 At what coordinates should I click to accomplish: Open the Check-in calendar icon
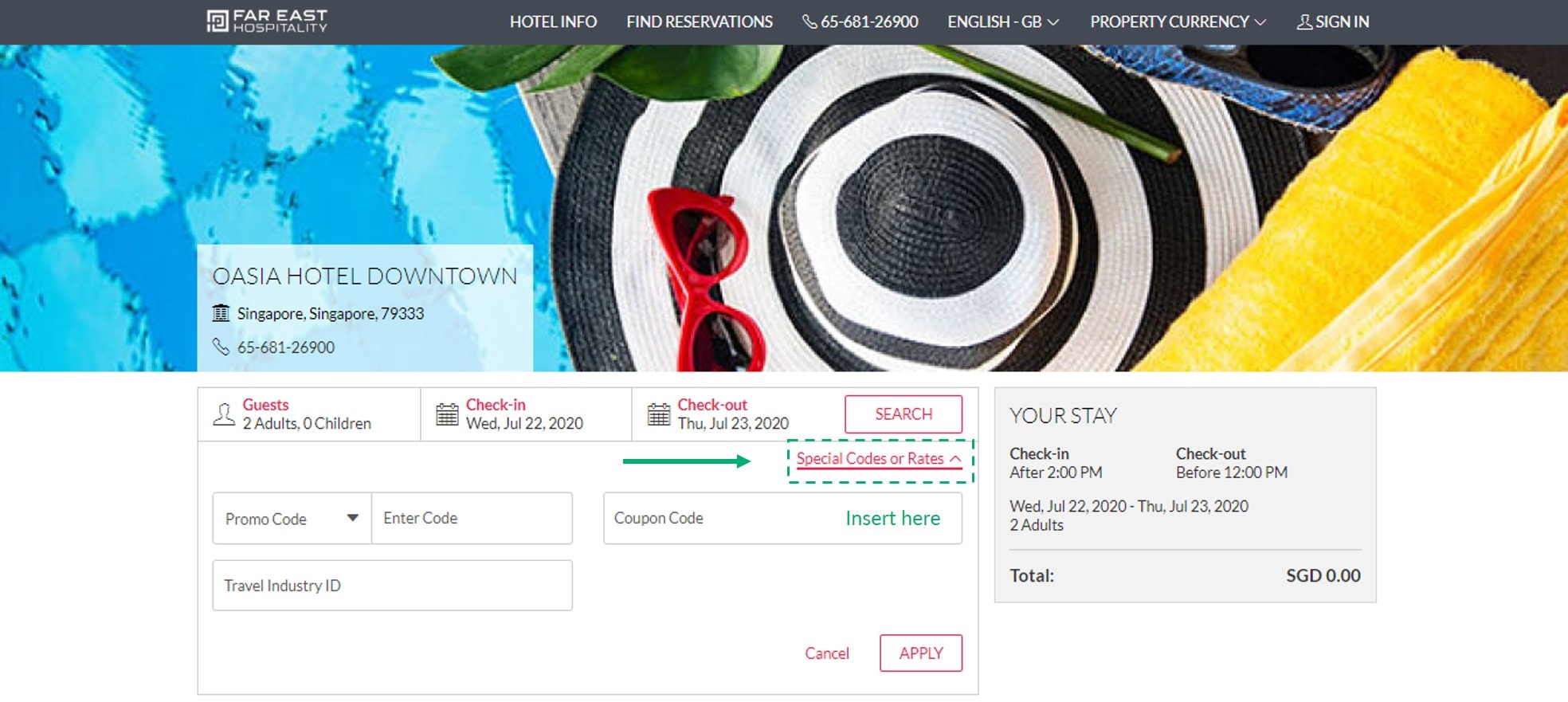447,414
